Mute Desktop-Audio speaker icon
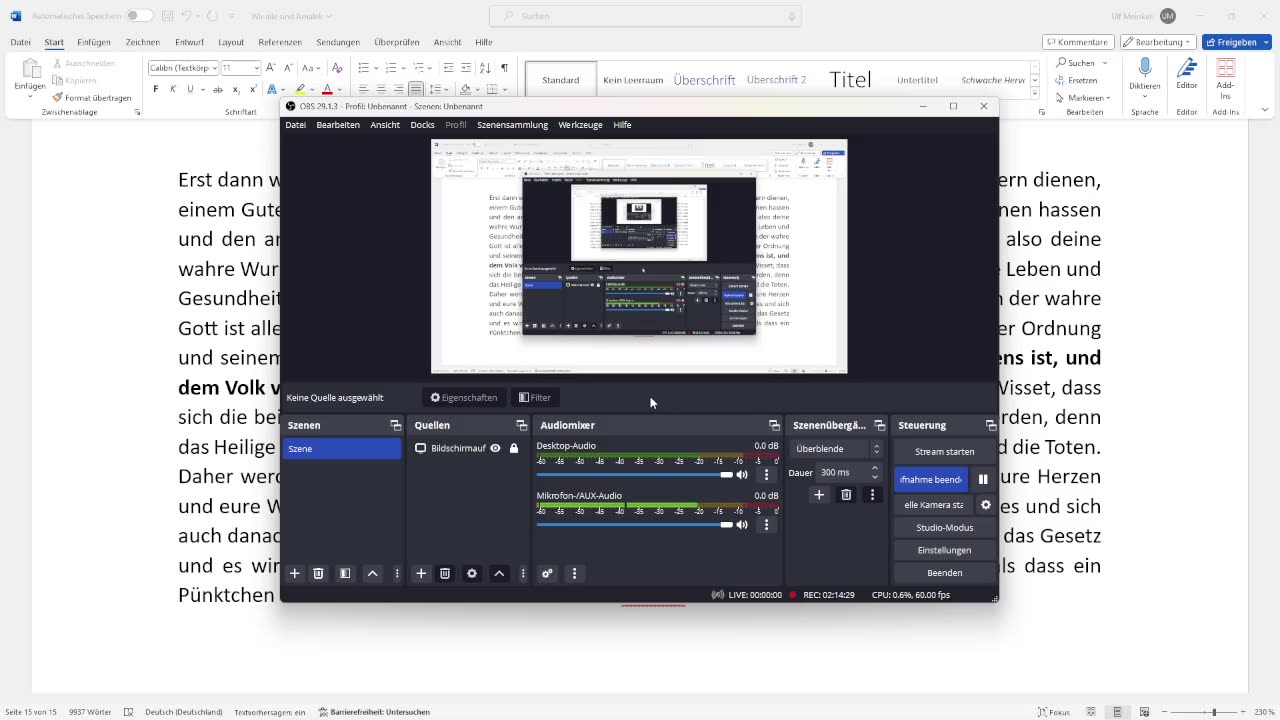The height and width of the screenshot is (720, 1280). coord(742,474)
